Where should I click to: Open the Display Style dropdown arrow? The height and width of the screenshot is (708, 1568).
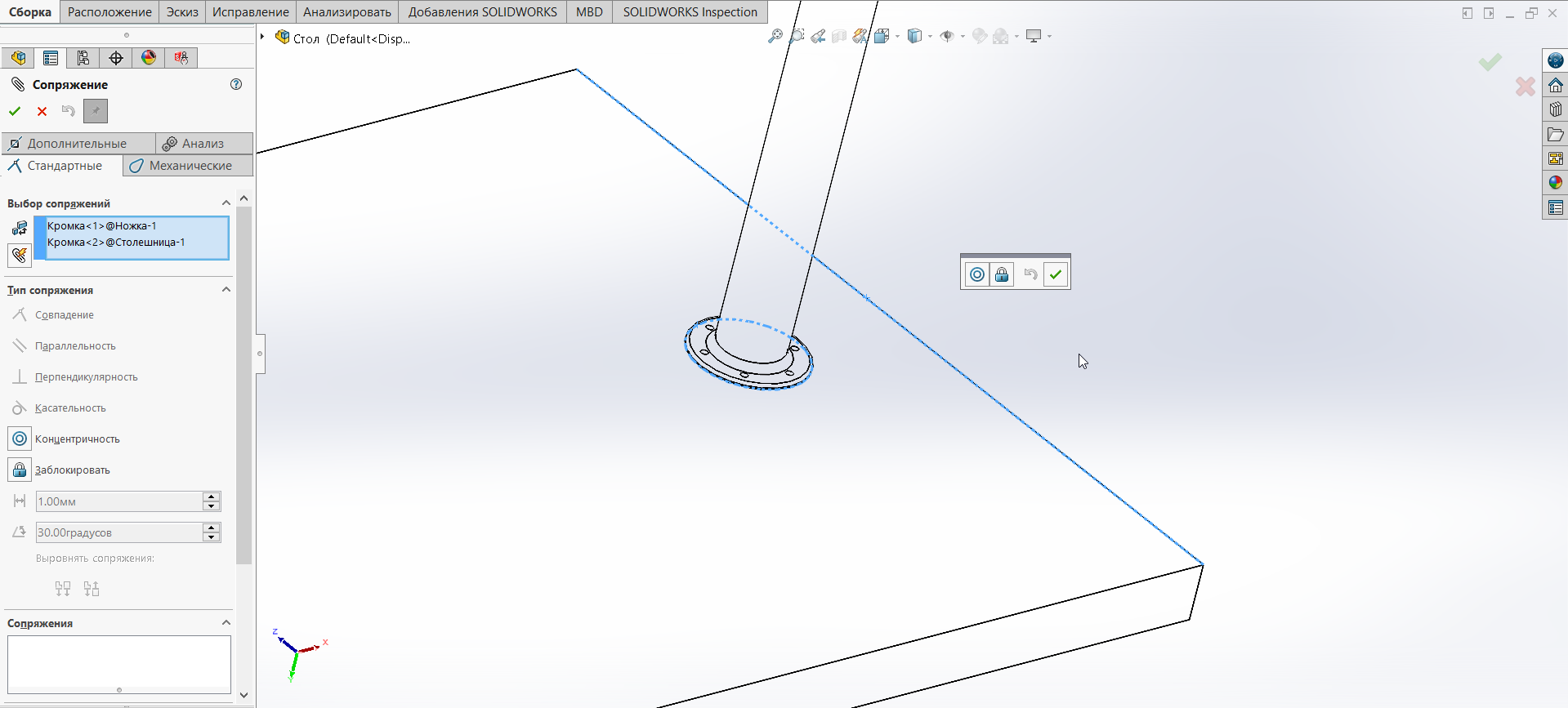click(930, 36)
